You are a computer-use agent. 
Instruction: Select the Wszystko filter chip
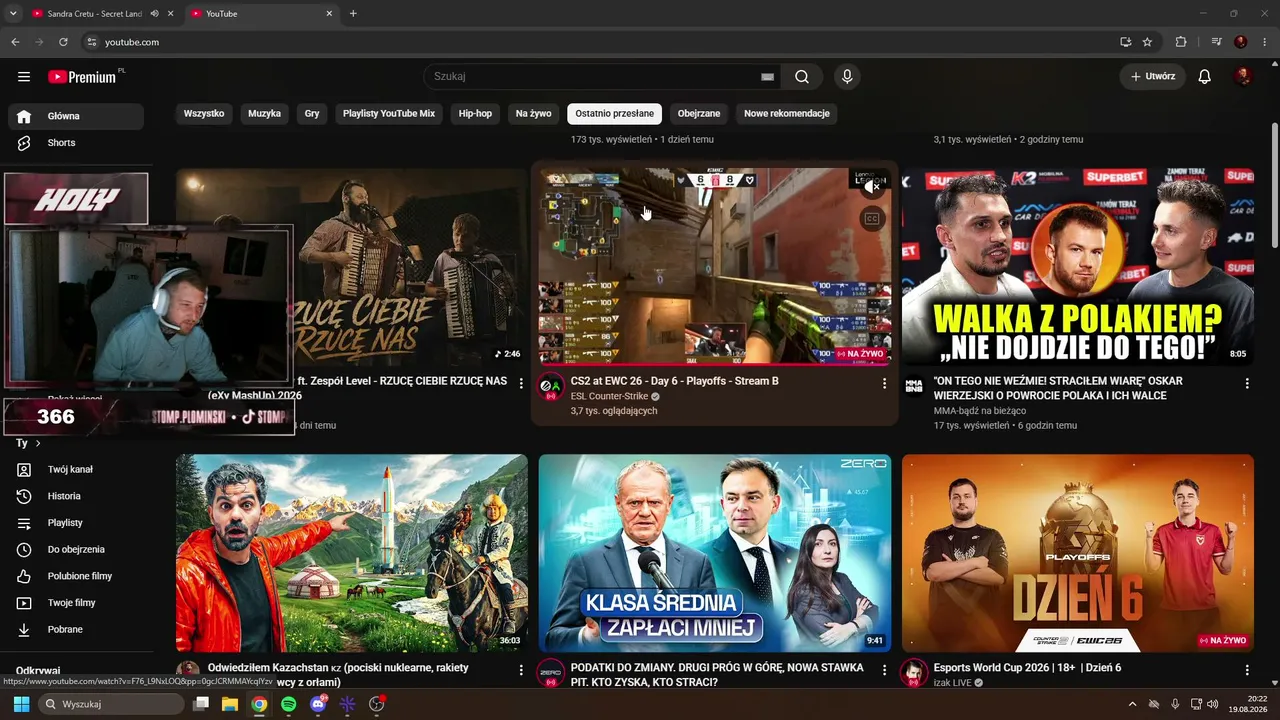(204, 114)
